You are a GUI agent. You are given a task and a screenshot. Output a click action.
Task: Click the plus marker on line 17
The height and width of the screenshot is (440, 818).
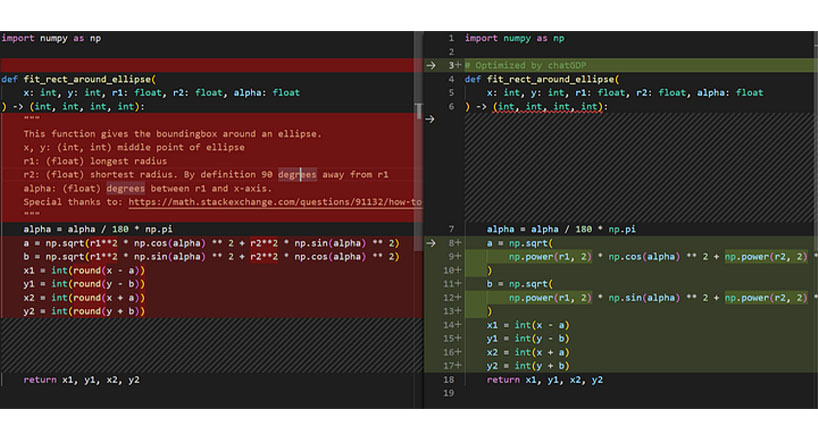point(459,366)
